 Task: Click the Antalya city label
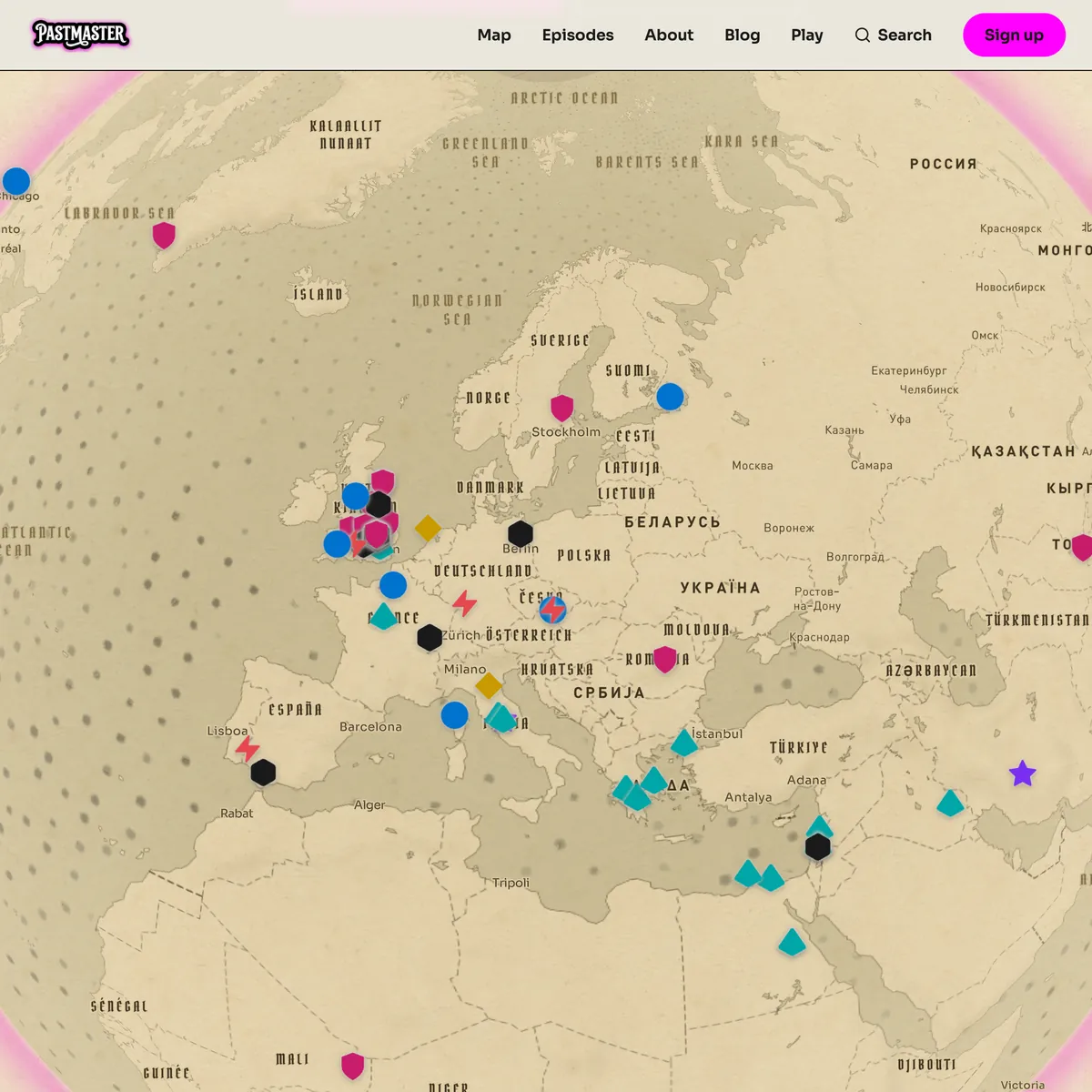click(x=748, y=797)
